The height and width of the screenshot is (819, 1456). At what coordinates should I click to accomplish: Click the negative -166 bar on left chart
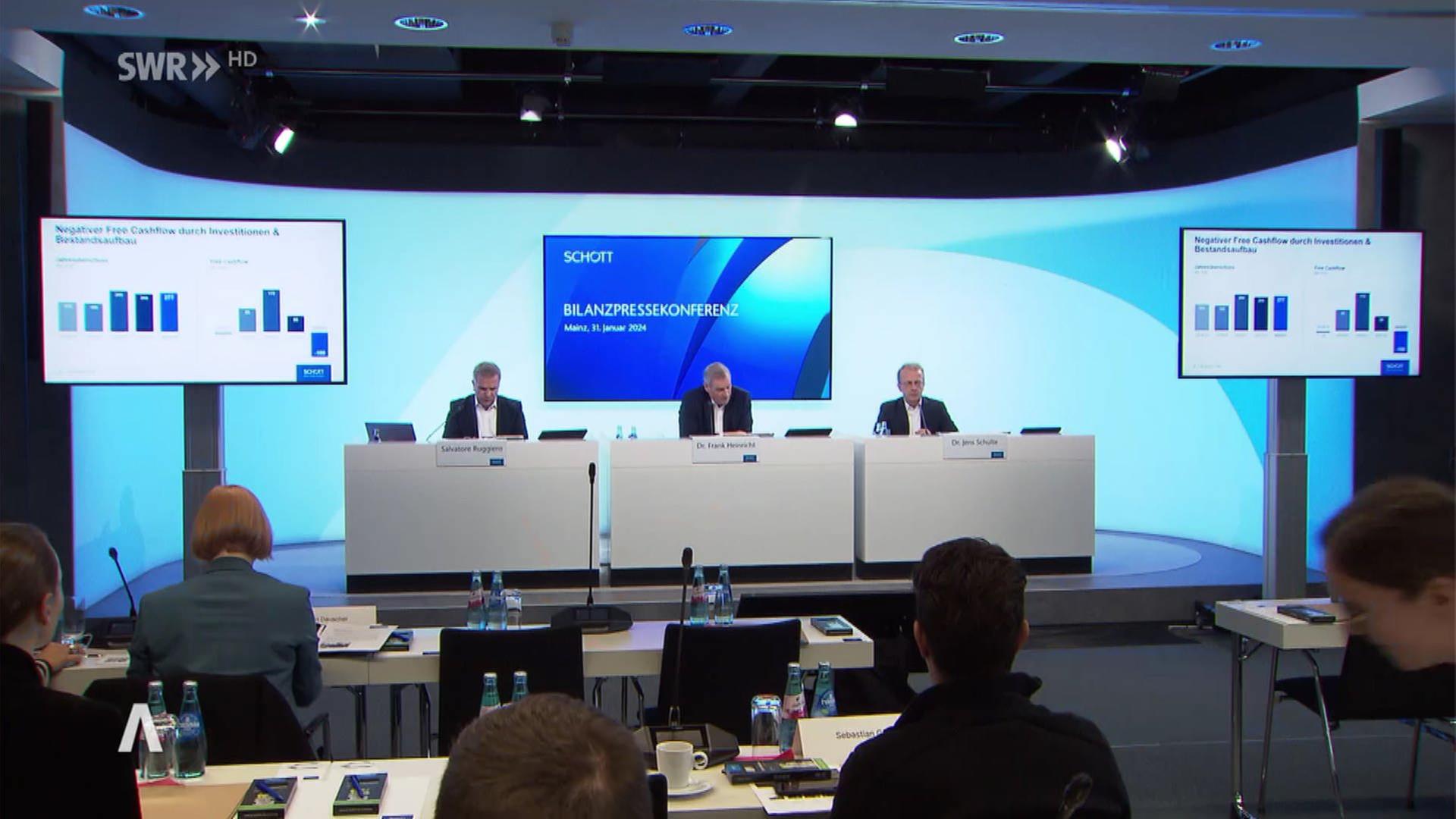point(320,344)
